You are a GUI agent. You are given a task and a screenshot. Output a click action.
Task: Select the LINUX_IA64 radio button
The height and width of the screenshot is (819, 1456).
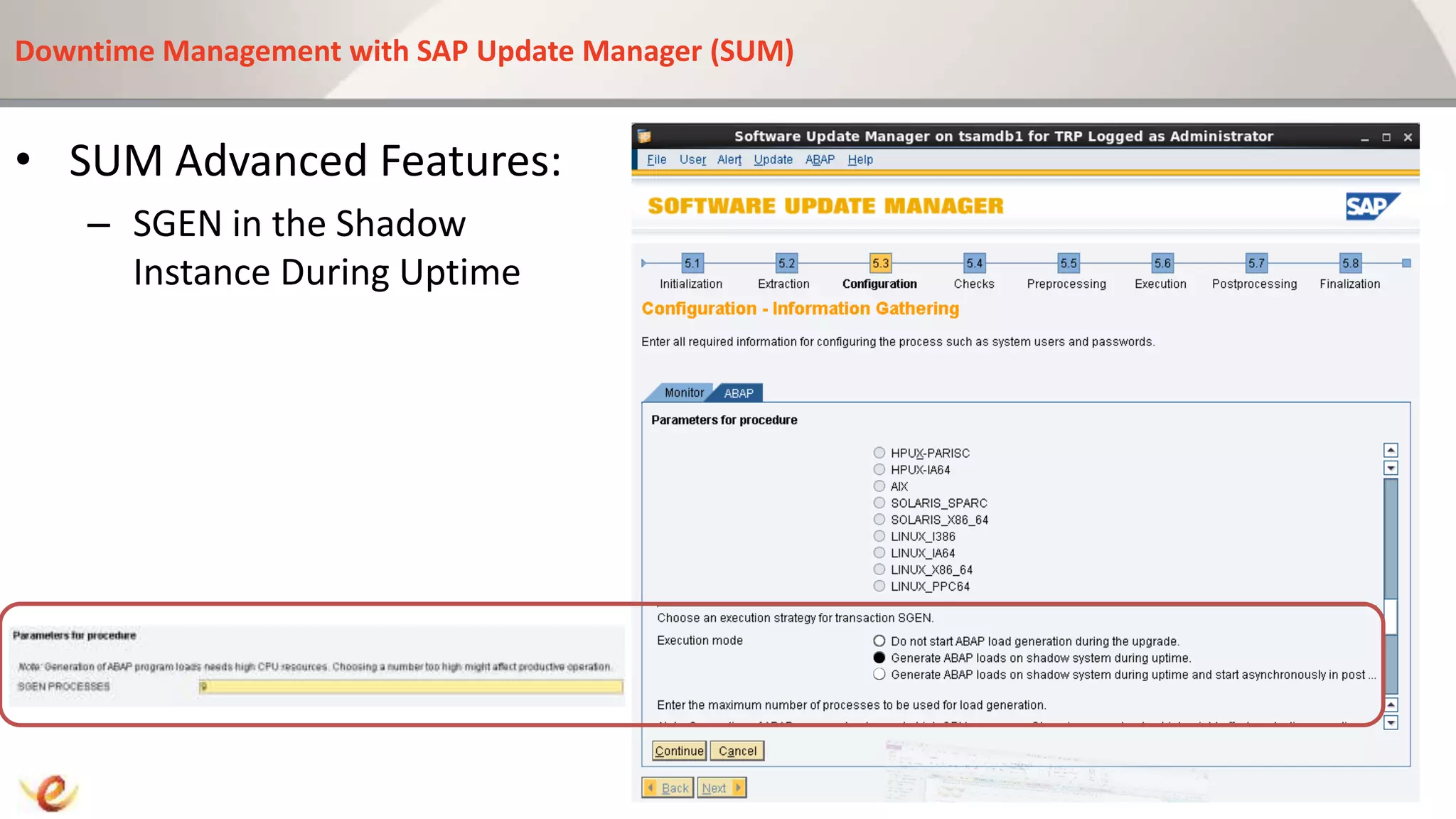(x=879, y=552)
